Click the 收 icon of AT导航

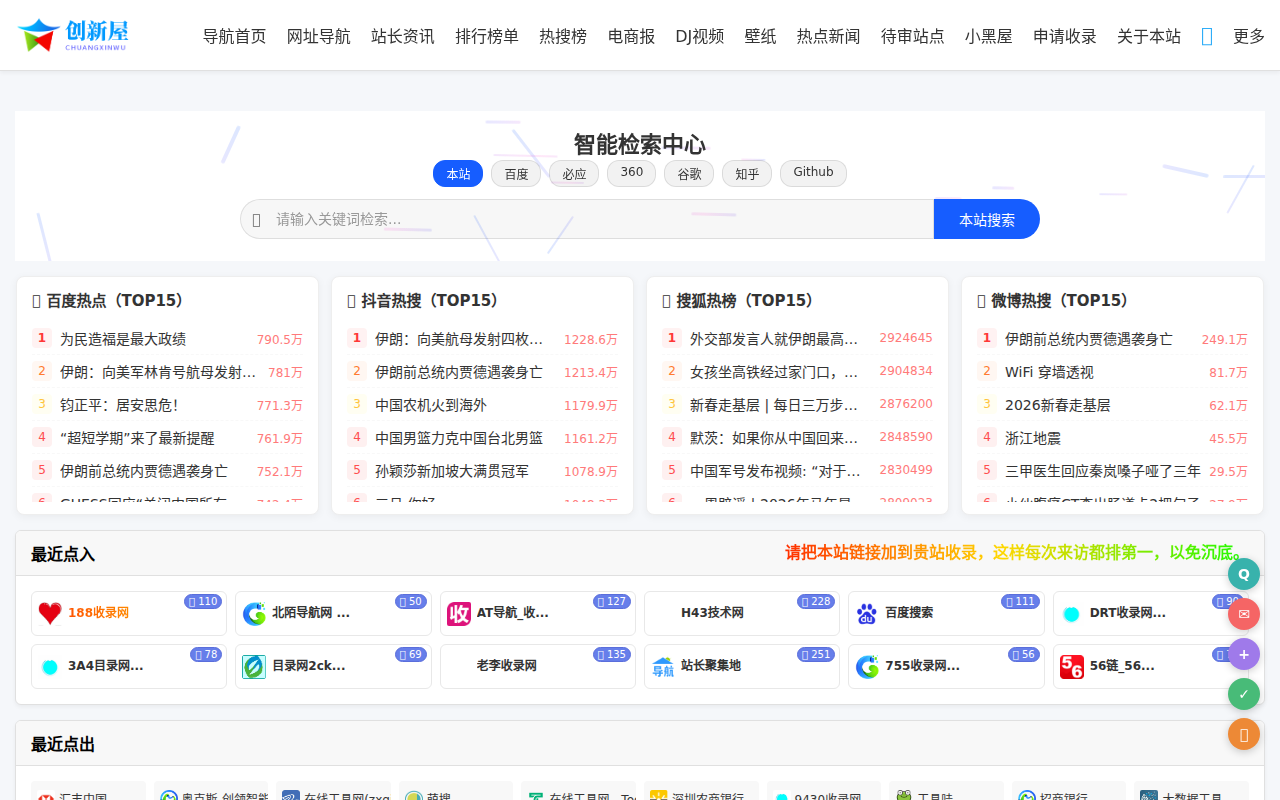(458, 613)
